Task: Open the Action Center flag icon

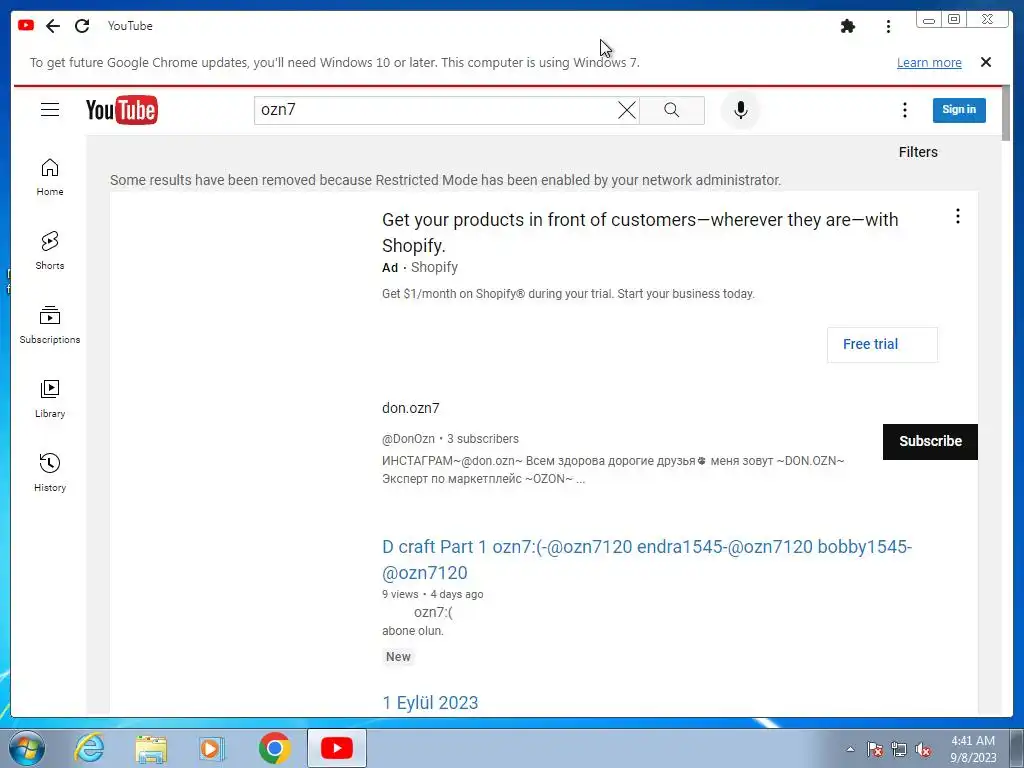Action: tap(874, 749)
